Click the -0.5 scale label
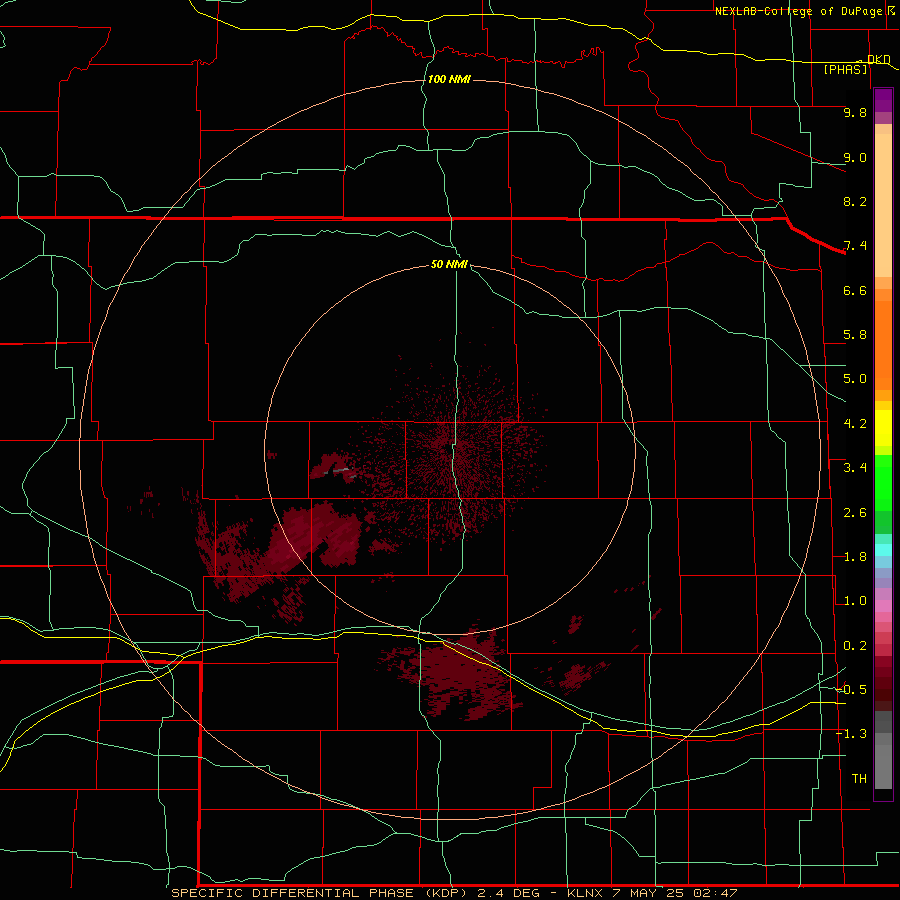This screenshot has width=900, height=900. (x=852, y=690)
